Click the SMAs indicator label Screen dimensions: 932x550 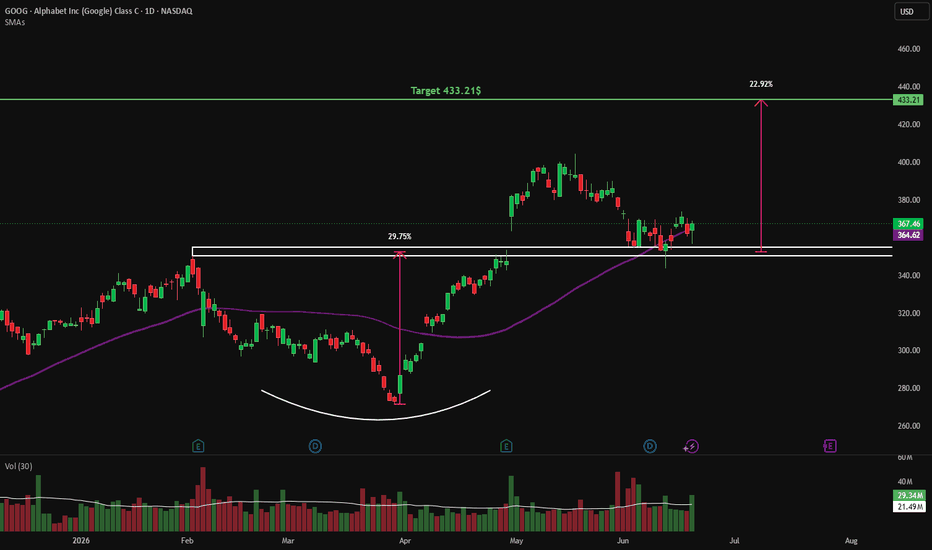click(x=15, y=23)
